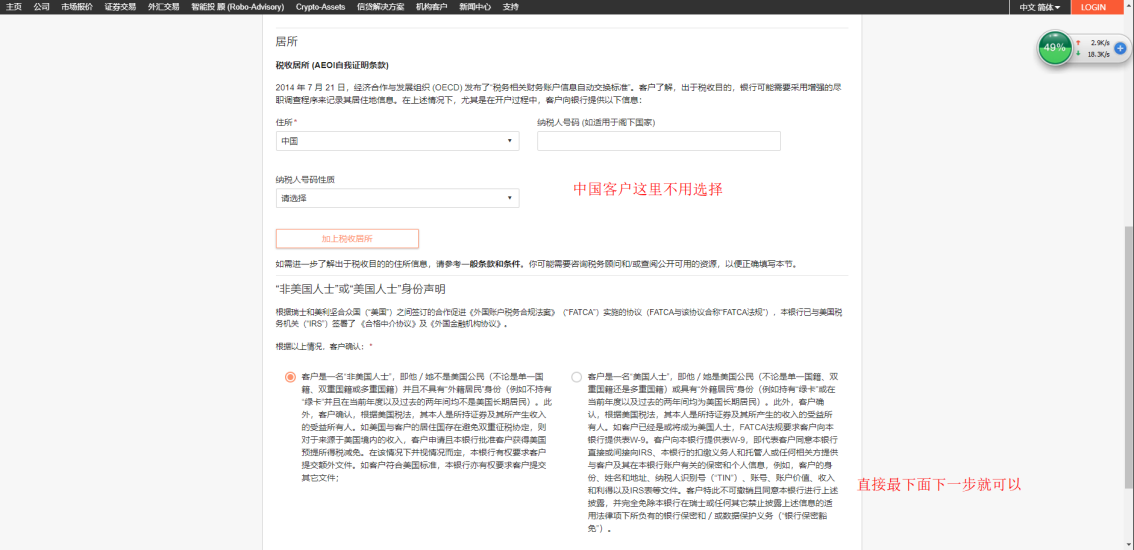Click the 纳税人号码 input field

(658, 141)
